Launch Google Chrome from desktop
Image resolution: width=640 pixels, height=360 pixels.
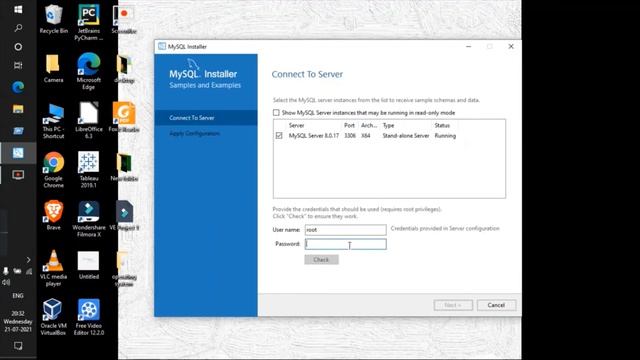tap(53, 170)
